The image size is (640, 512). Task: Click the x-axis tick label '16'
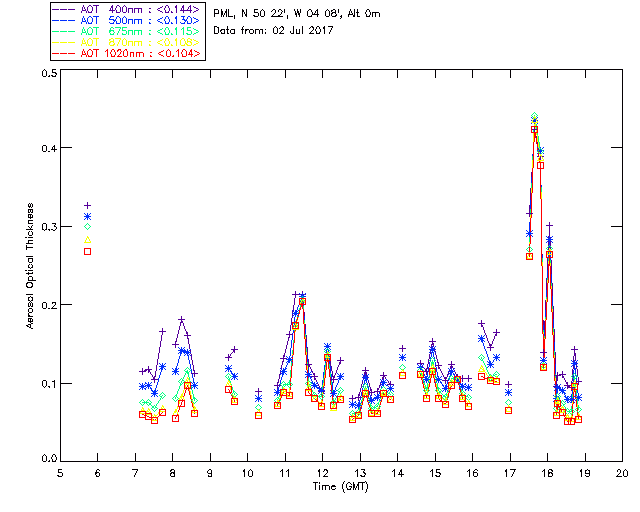(472, 473)
